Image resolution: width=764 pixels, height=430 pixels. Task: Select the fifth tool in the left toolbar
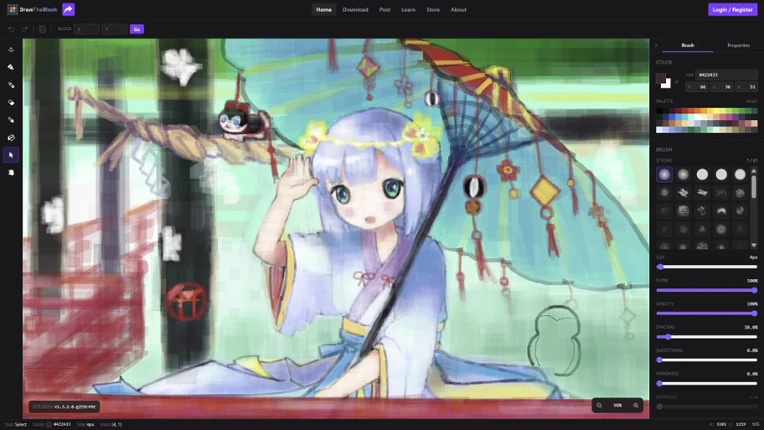point(11,120)
